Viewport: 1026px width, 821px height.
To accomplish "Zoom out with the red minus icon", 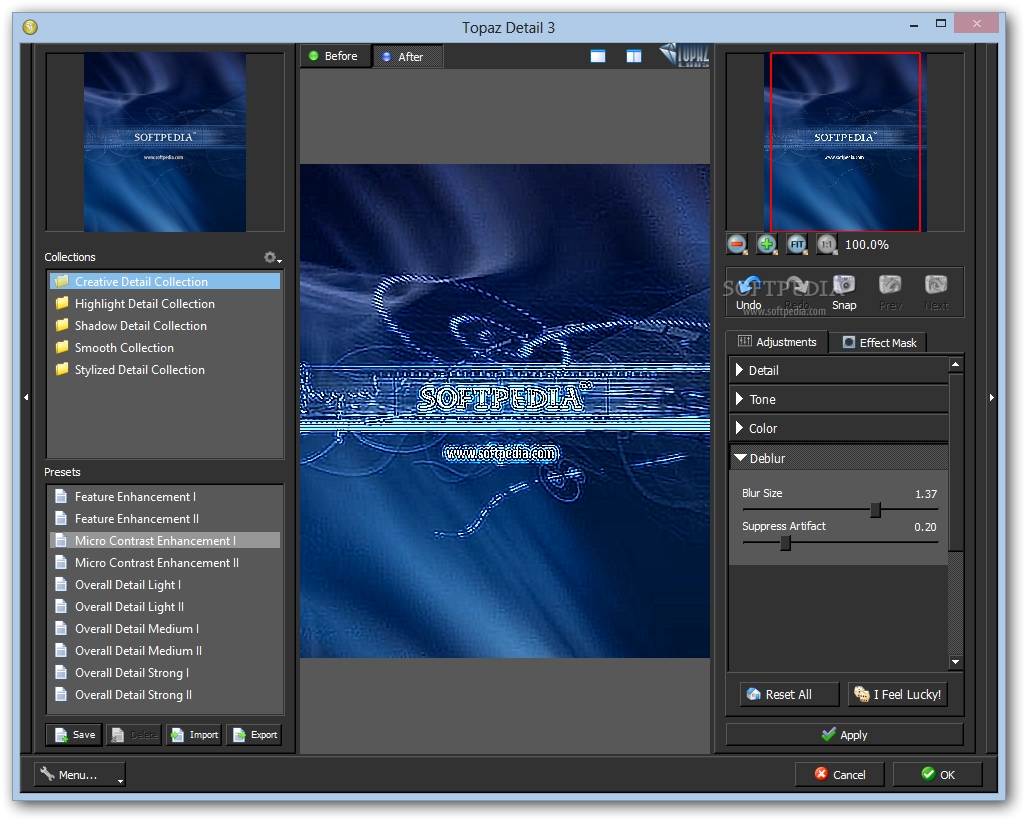I will [x=737, y=245].
